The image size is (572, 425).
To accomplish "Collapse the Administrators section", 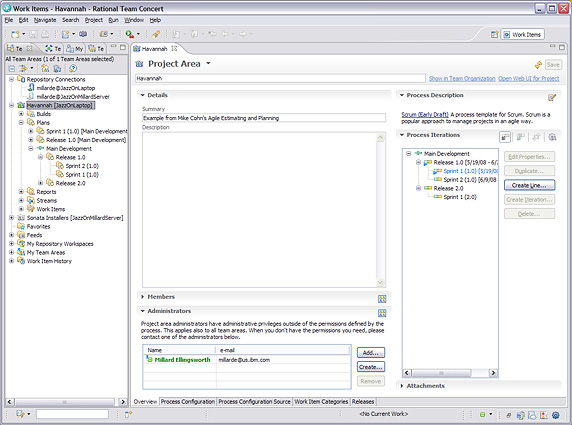I will pyautogui.click(x=143, y=311).
